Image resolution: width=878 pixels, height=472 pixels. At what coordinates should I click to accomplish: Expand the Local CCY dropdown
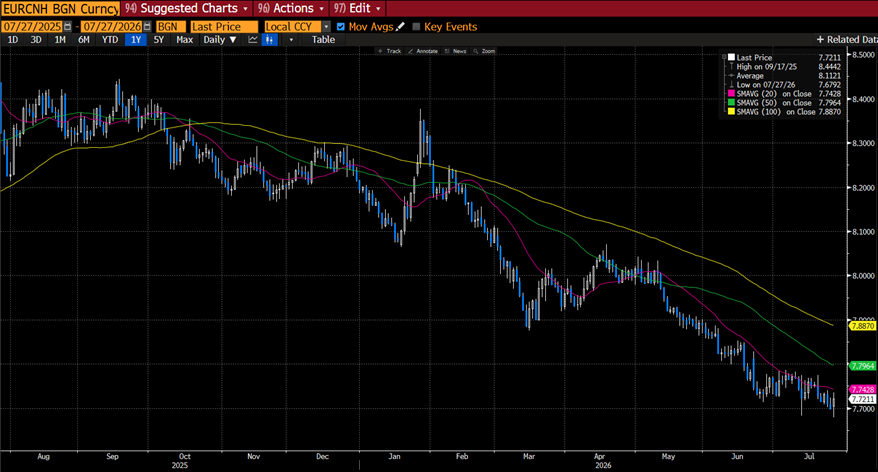pyautogui.click(x=326, y=26)
